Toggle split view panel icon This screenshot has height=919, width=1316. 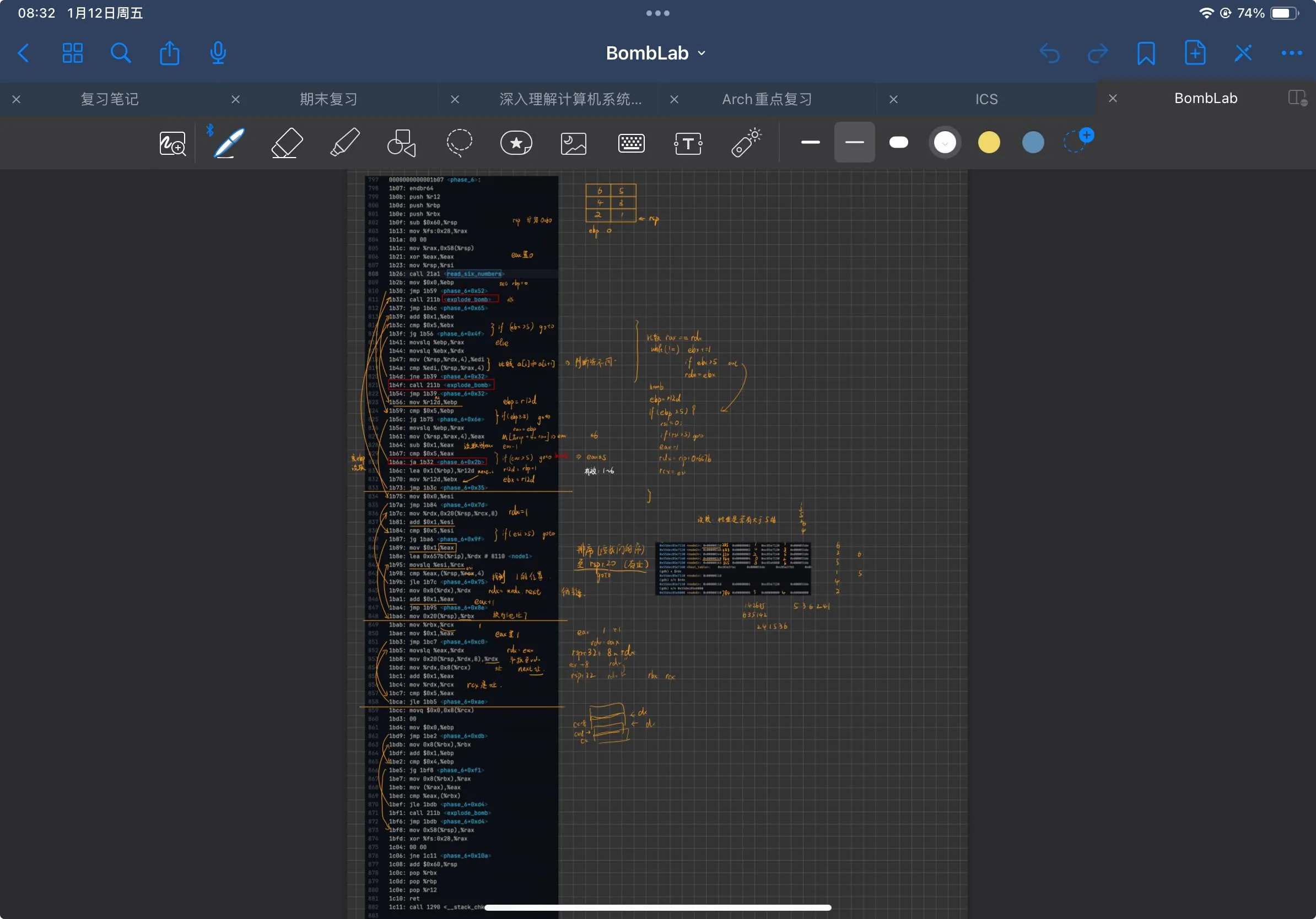1297,98
